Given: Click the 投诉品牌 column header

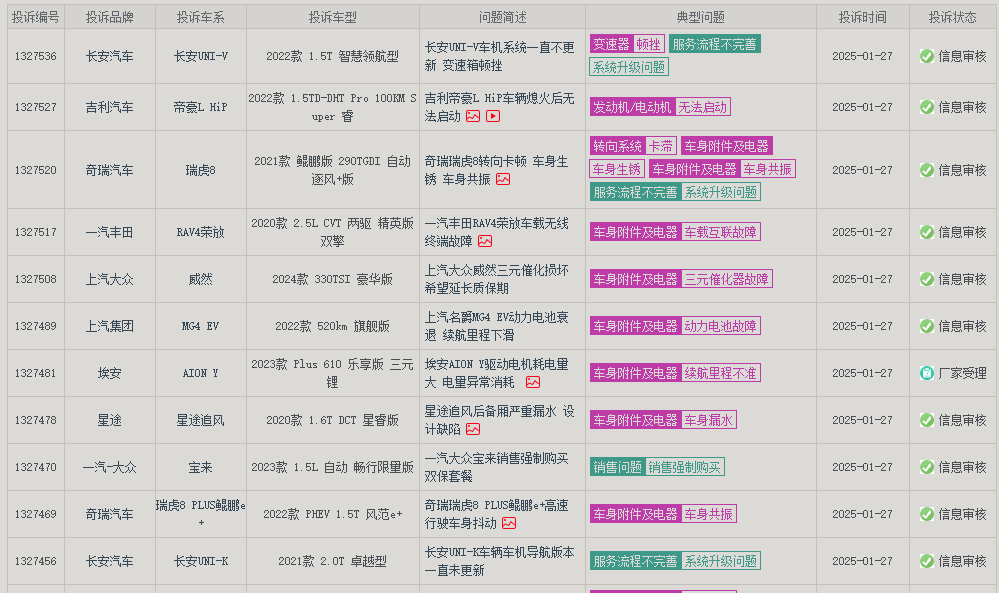Looking at the screenshot, I should coord(110,17).
